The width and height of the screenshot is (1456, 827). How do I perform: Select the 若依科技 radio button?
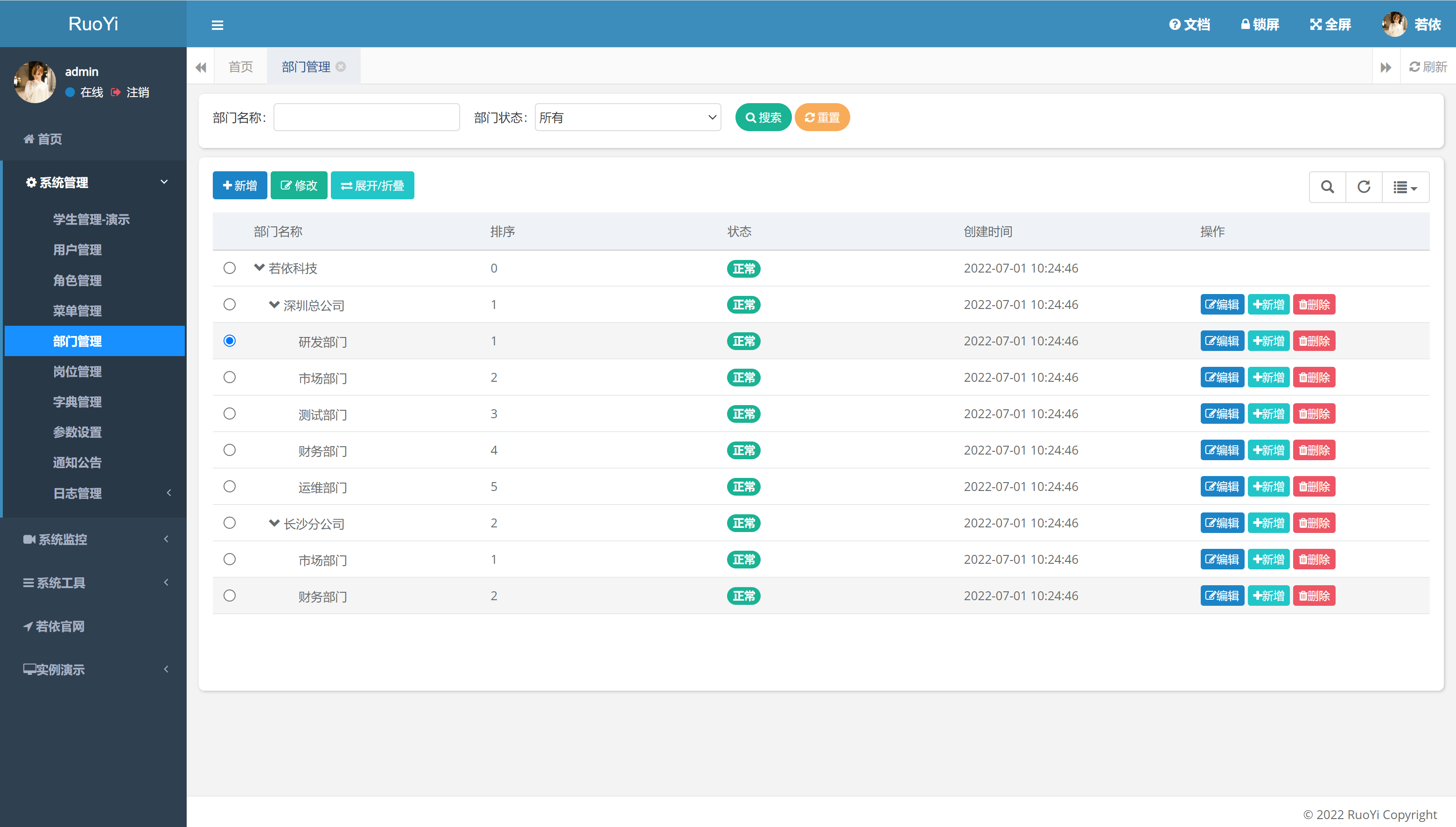pyautogui.click(x=230, y=267)
